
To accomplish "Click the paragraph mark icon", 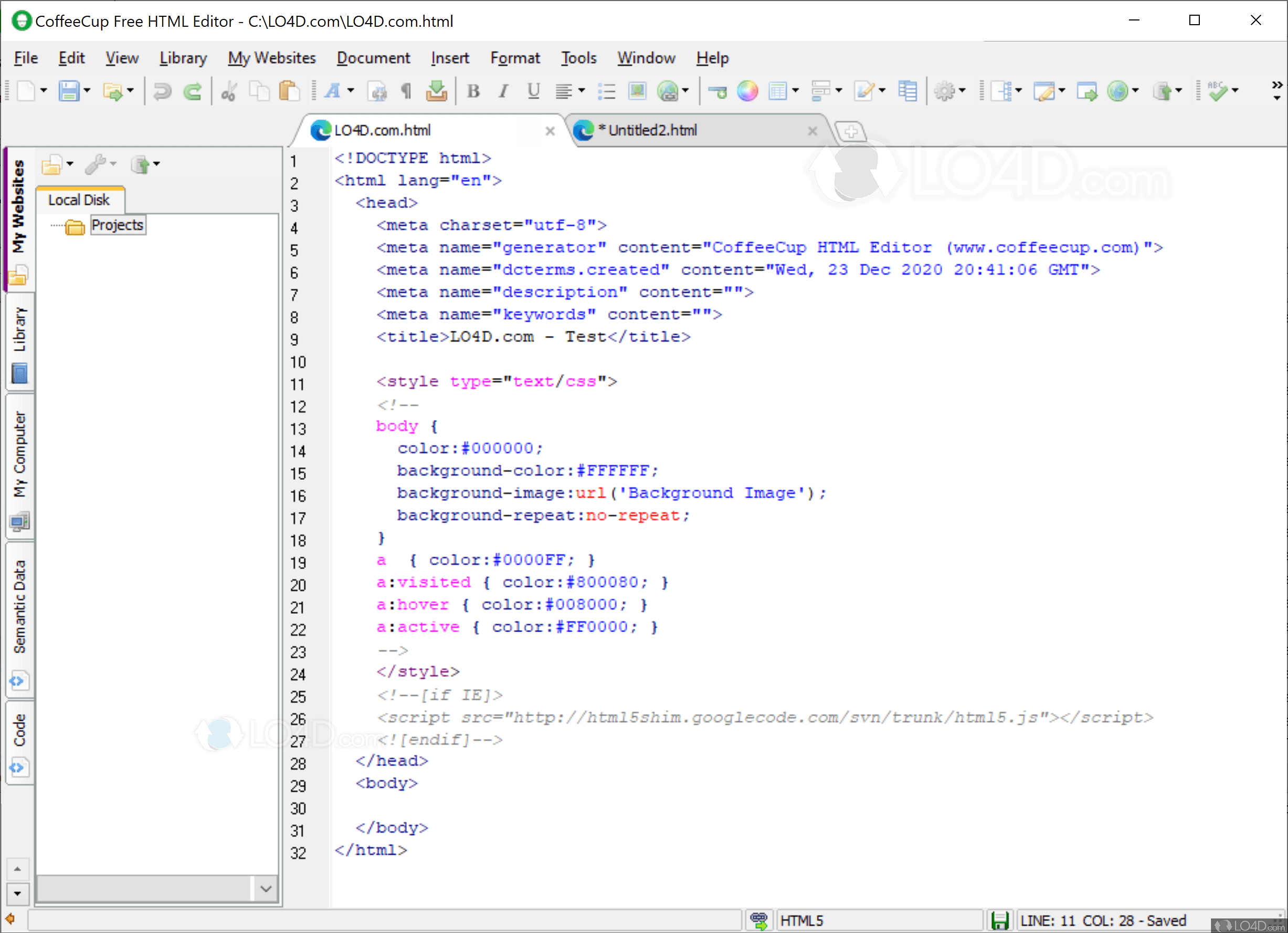I will (406, 91).
